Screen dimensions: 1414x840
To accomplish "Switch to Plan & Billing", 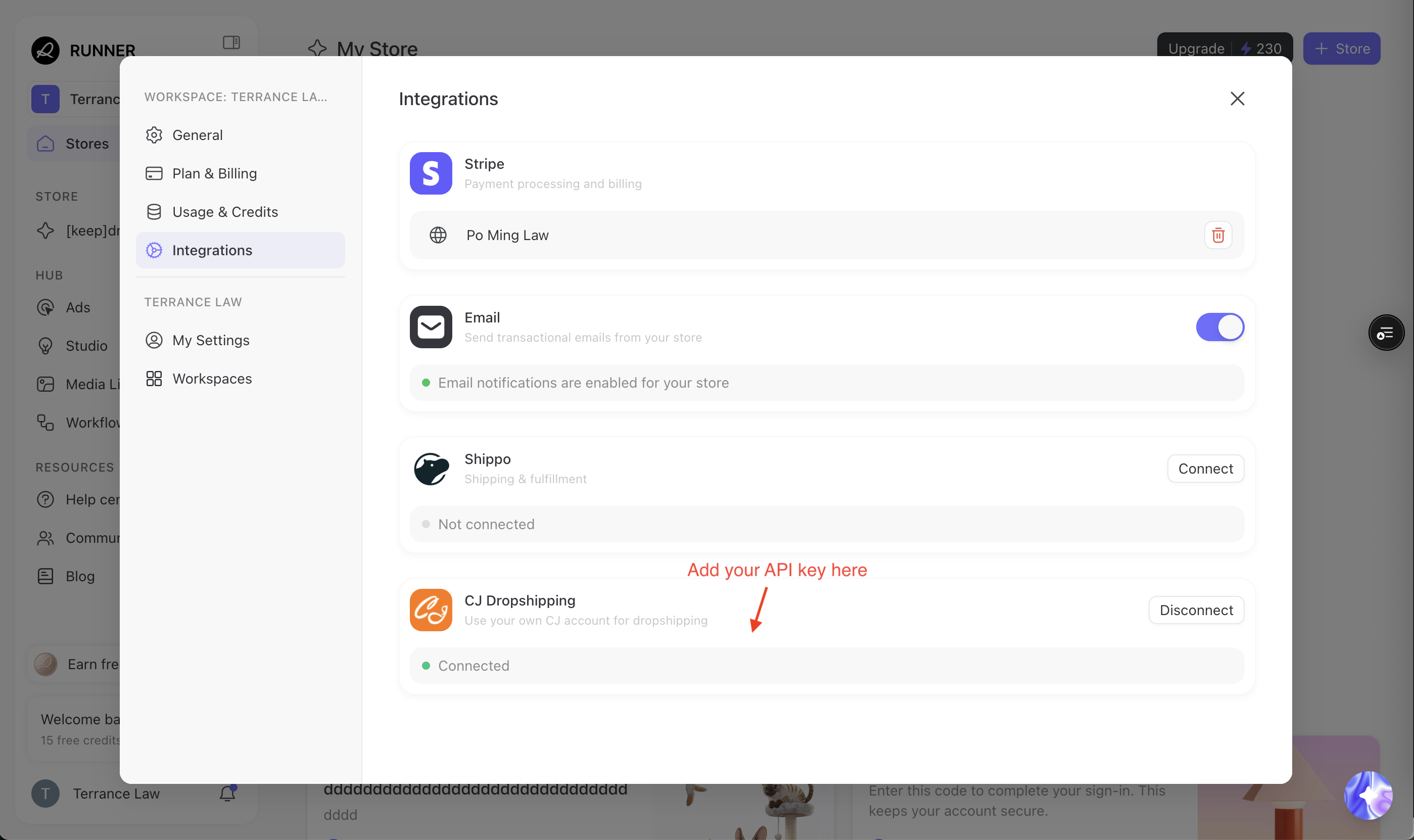I will point(214,173).
